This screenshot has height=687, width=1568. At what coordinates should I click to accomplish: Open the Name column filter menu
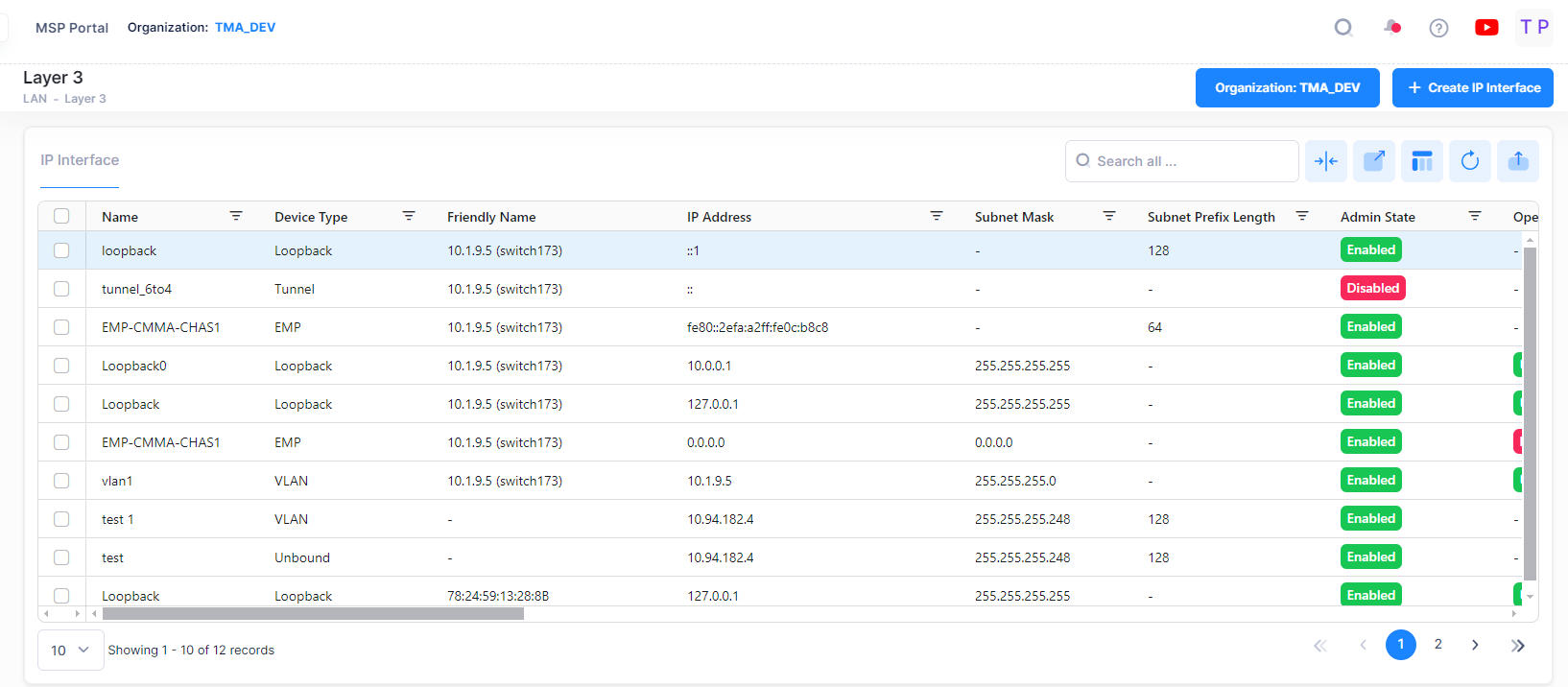[236, 217]
